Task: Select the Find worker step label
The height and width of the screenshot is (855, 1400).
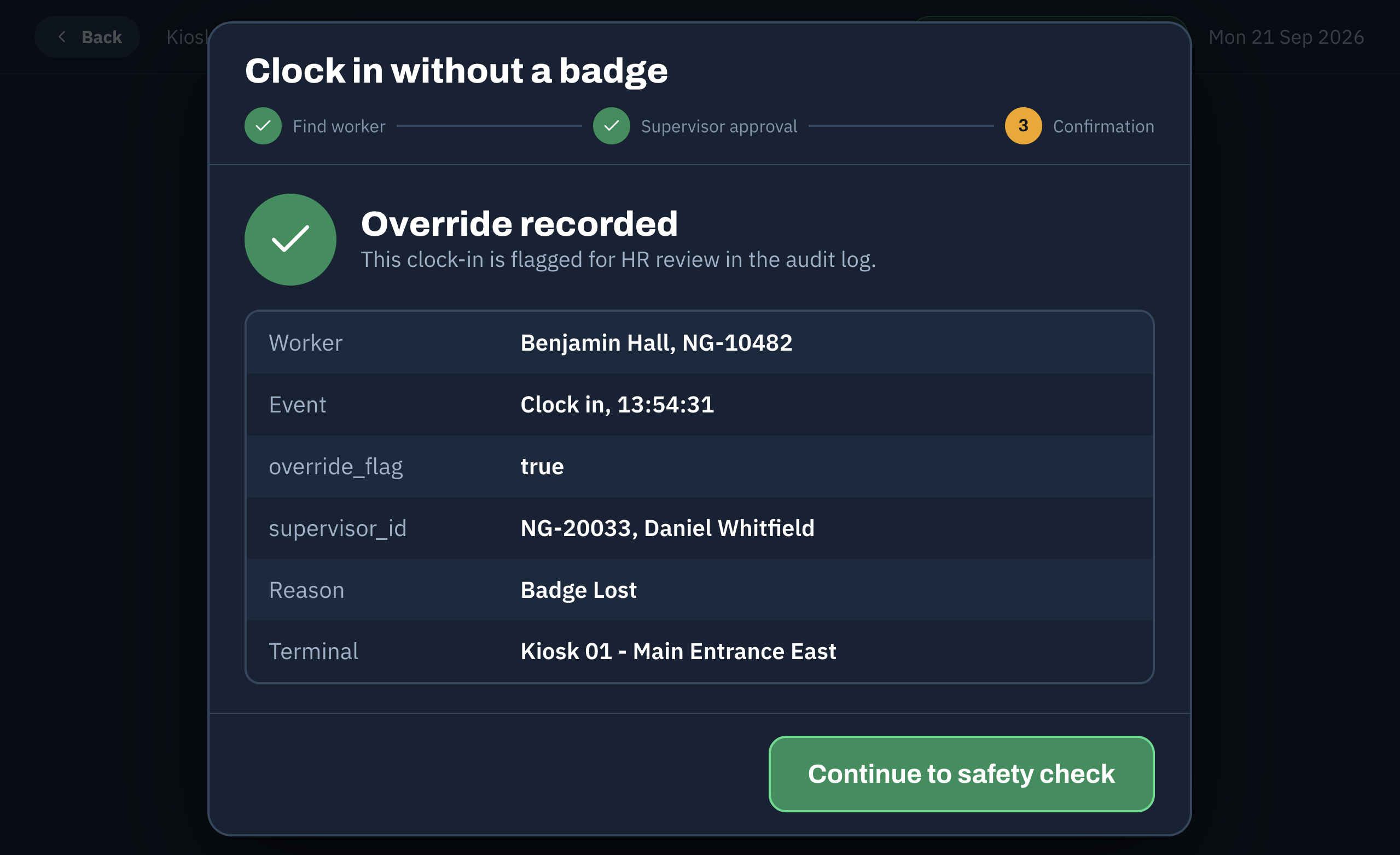Action: pos(339,126)
